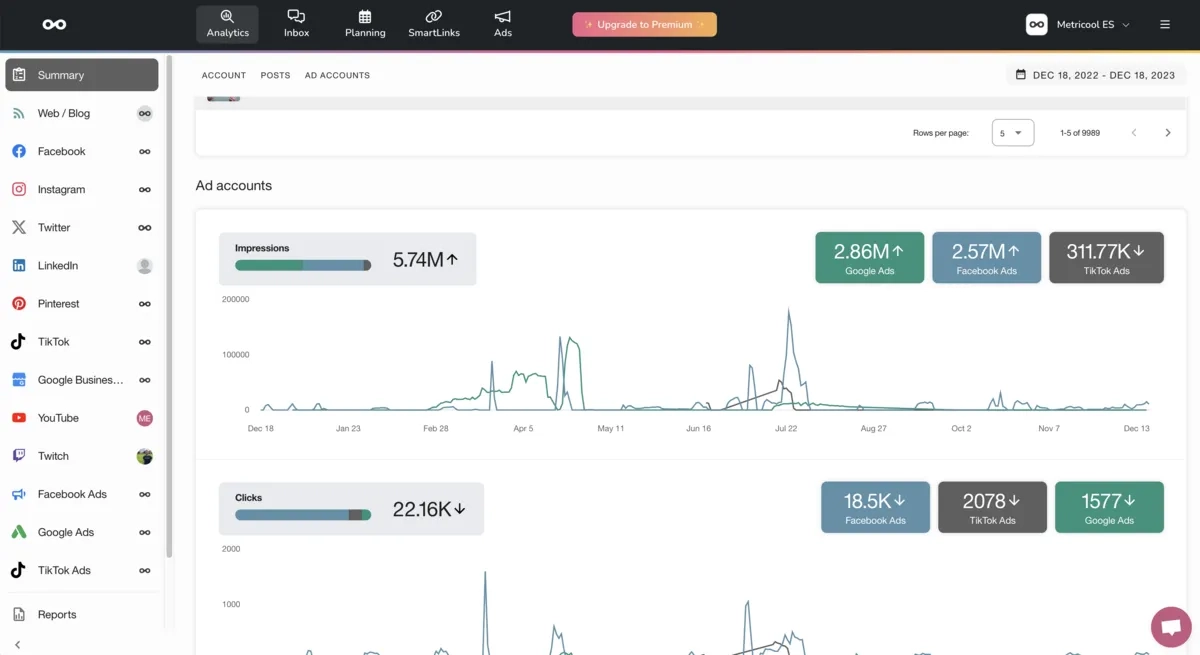Switch to the Analytics section
The image size is (1200, 655).
227,24
